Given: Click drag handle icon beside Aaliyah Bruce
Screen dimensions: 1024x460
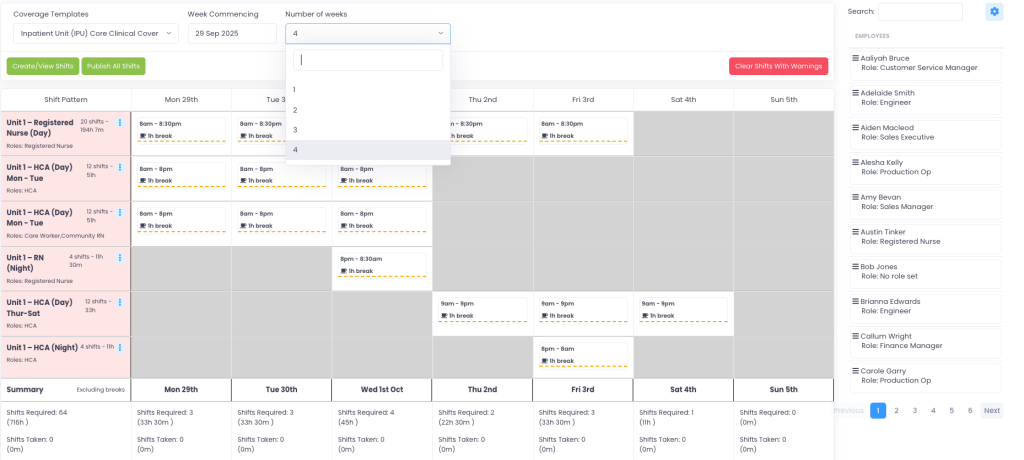Looking at the screenshot, I should click(x=855, y=58).
